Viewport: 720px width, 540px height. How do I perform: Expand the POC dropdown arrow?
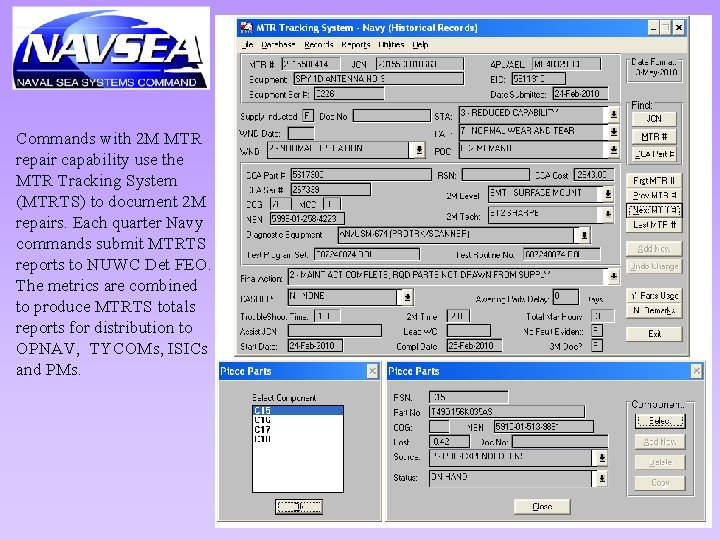click(613, 150)
